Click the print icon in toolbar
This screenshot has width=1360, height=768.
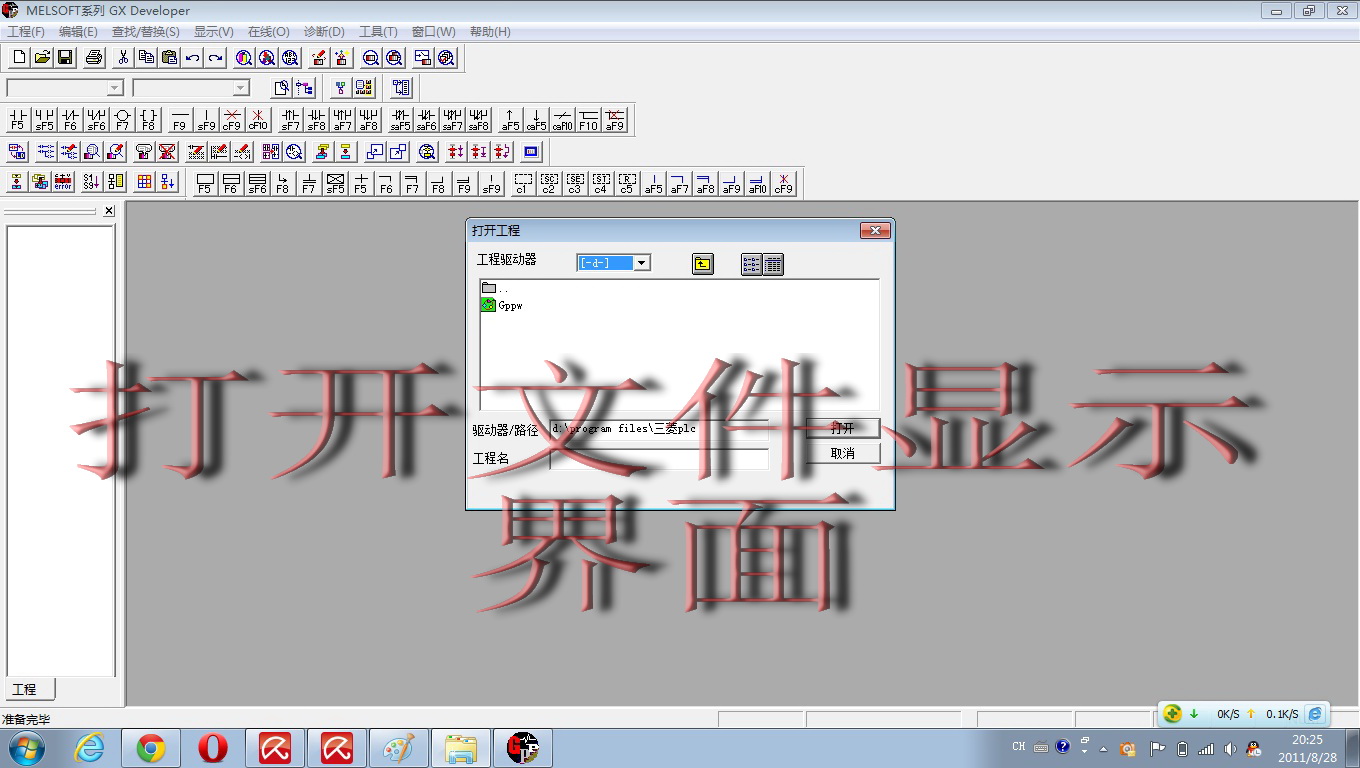point(94,58)
